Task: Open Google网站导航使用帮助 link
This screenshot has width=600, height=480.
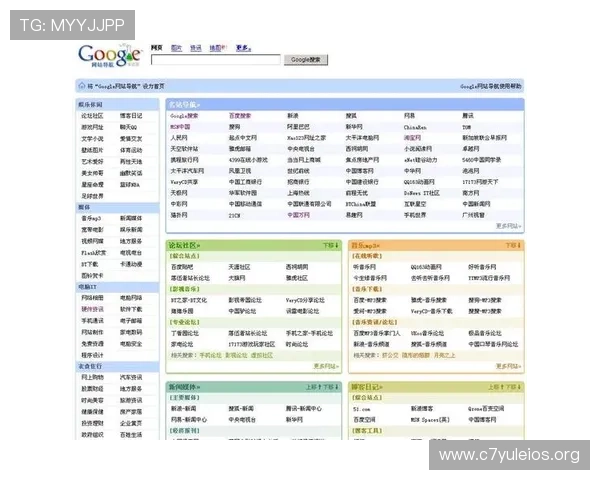Action: (x=491, y=86)
